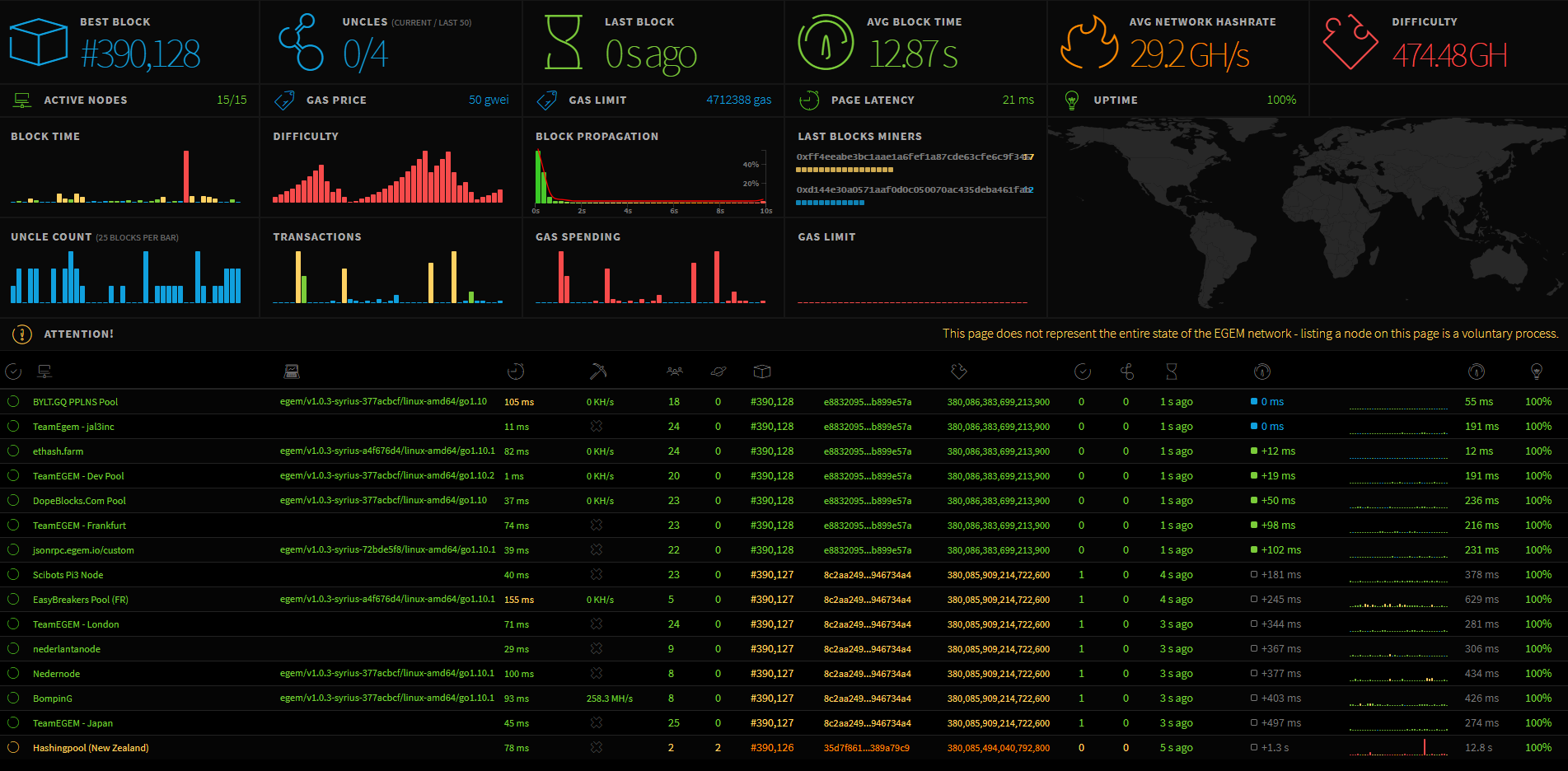
Task: Pin the Scibots Pi3 Node row
Action: tap(13, 574)
